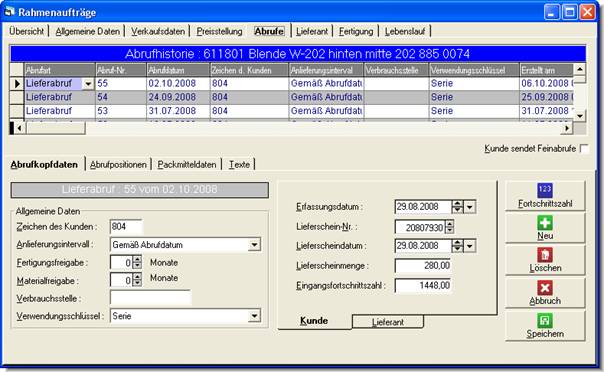Click the Fertigungsfreigabe value field
Viewport: 604px width, 372px height.
tap(121, 263)
